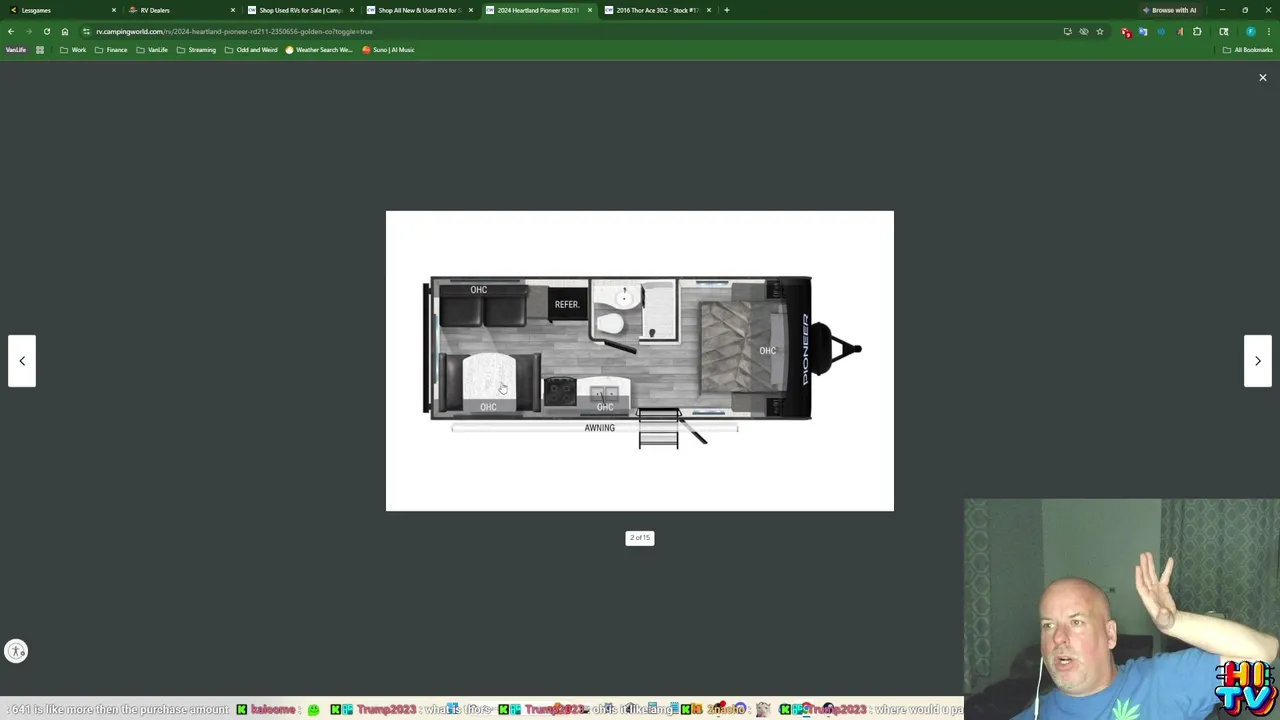The image size is (1280, 720).
Task: Open the accessibility widget icon
Action: click(x=16, y=651)
